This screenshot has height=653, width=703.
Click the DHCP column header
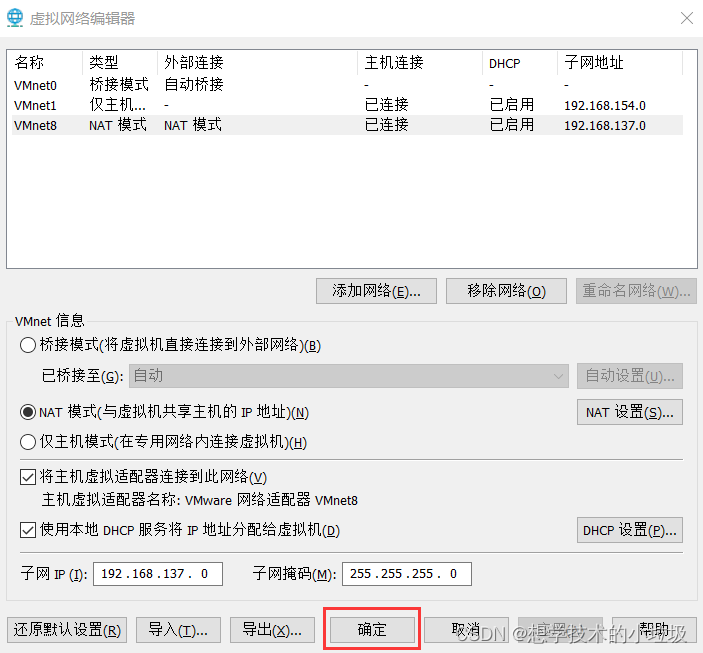(x=520, y=62)
